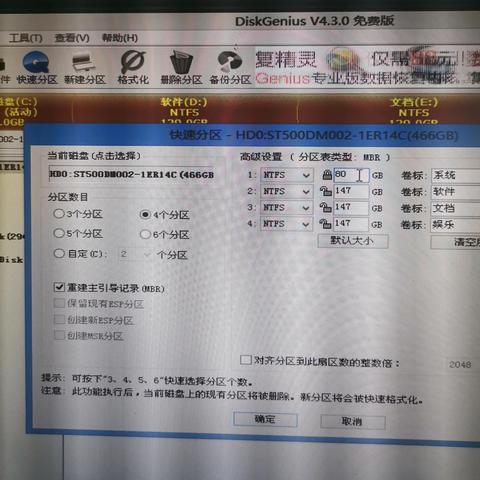Click the 确定 OK button
Image resolution: width=480 pixels, height=480 pixels.
click(x=265, y=419)
